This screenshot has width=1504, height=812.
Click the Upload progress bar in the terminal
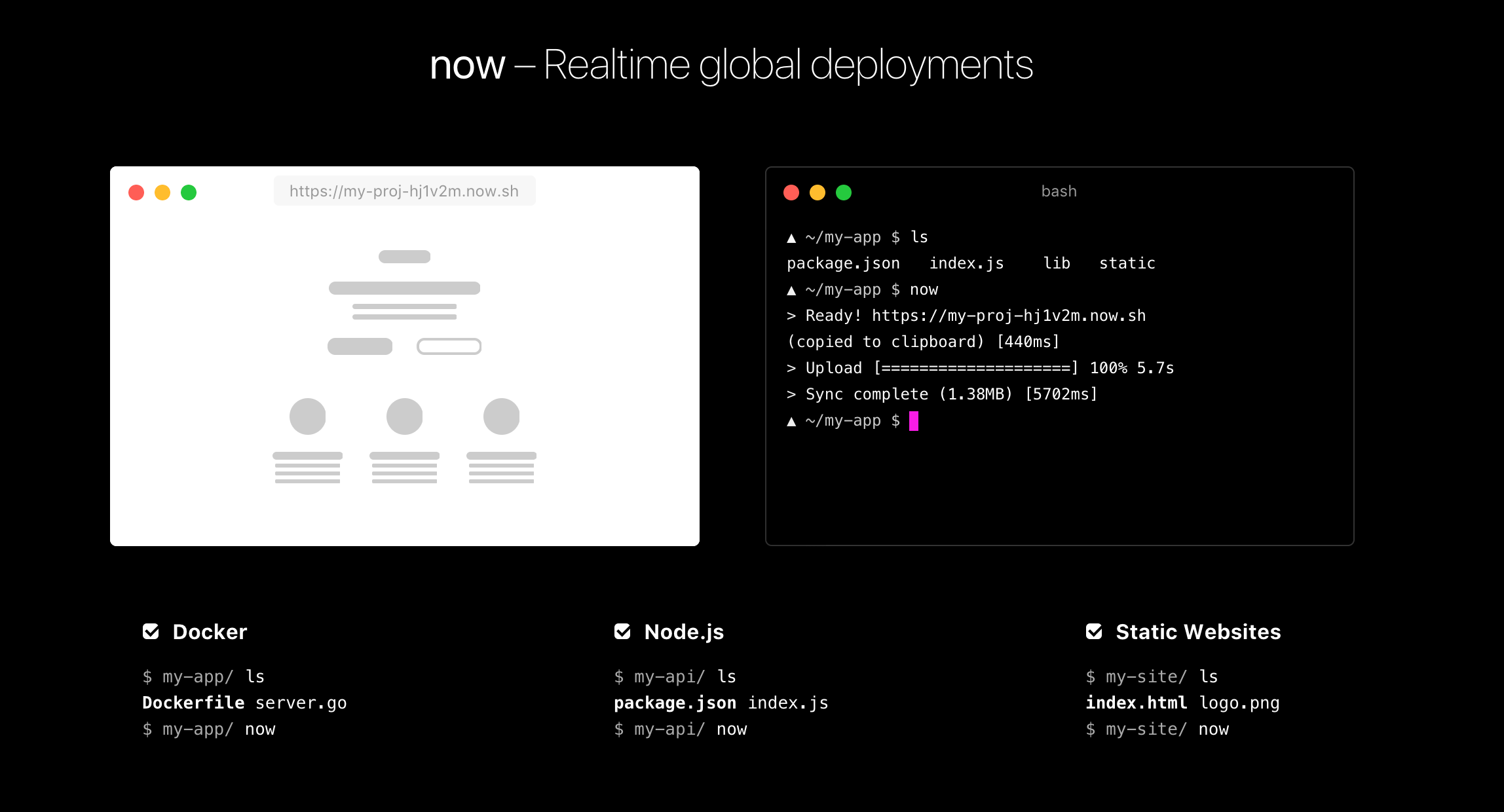[976, 367]
